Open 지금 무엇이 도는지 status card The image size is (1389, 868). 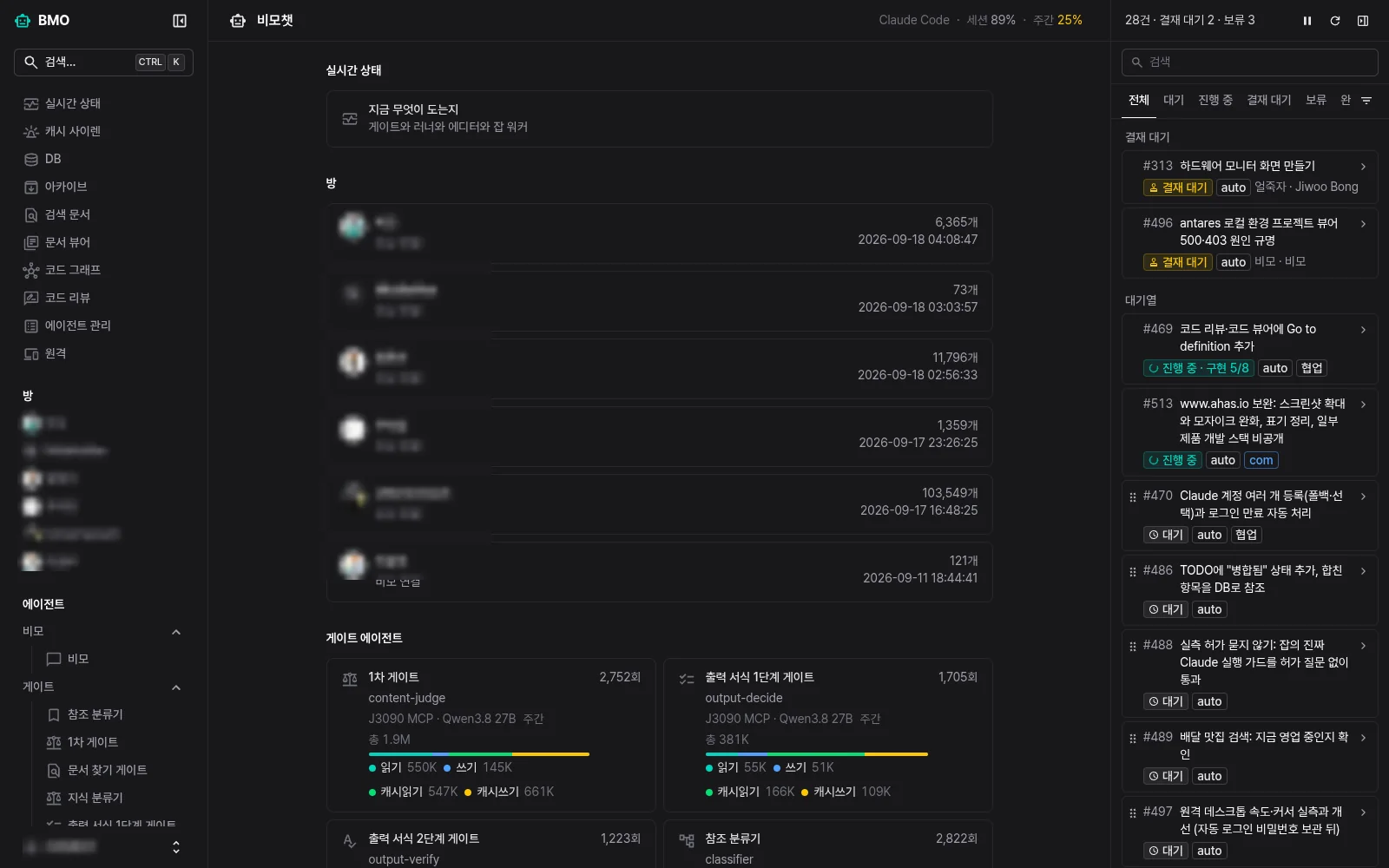pos(660,119)
